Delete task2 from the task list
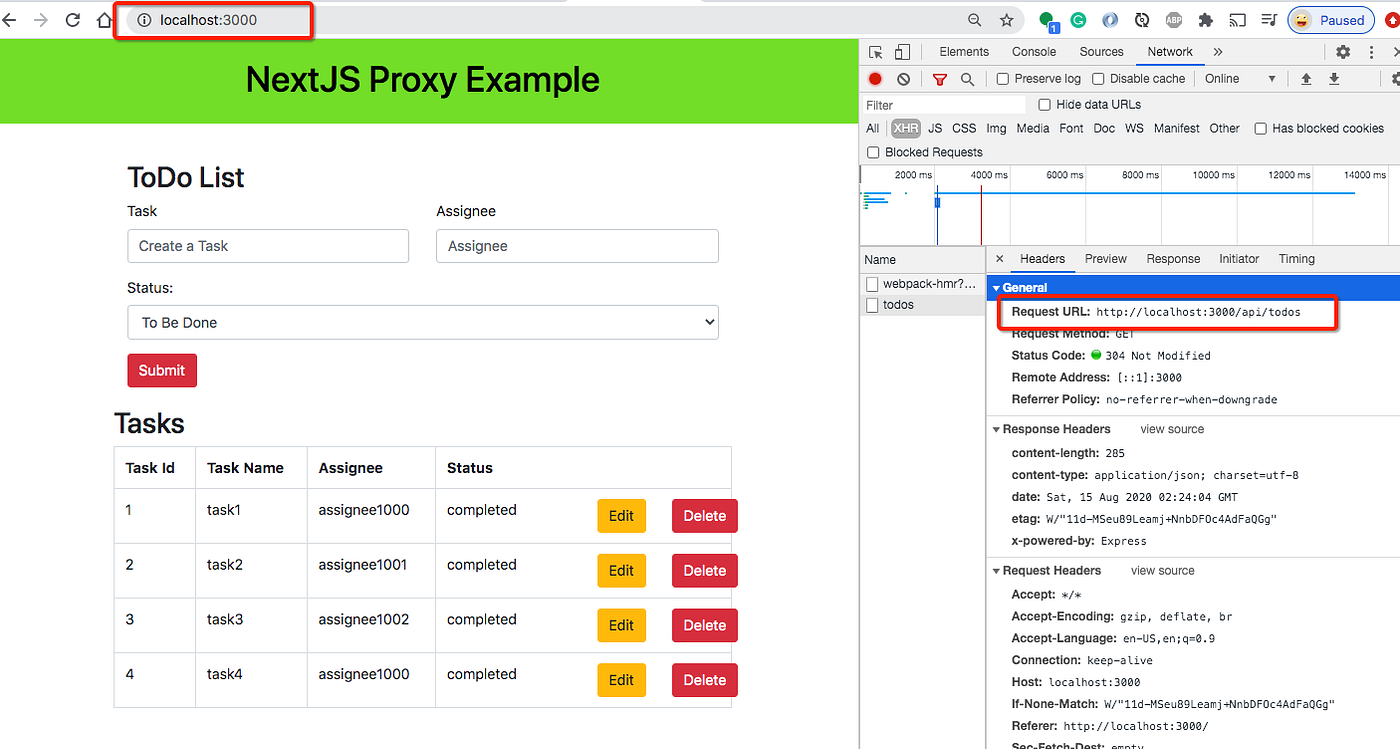Viewport: 1400px width, 749px height. coord(704,570)
